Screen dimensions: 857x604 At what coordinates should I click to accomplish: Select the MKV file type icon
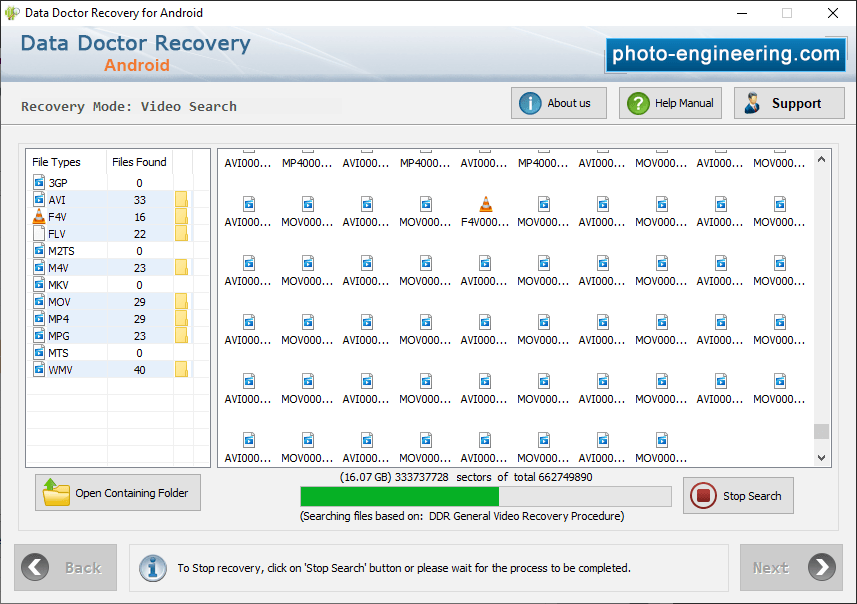39,284
